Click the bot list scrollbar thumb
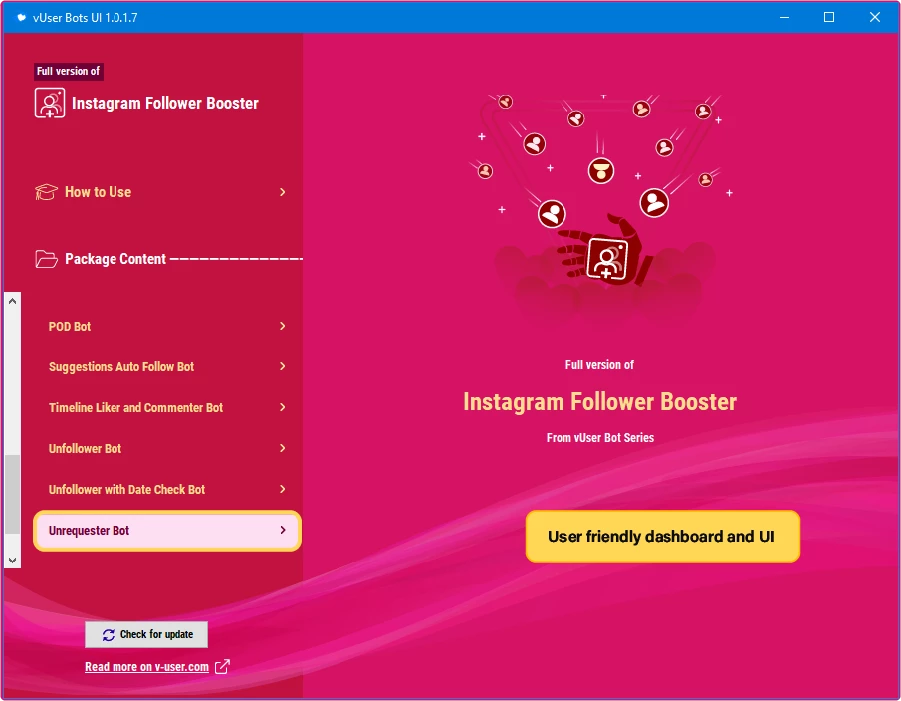The width and height of the screenshot is (901, 701). (x=13, y=494)
